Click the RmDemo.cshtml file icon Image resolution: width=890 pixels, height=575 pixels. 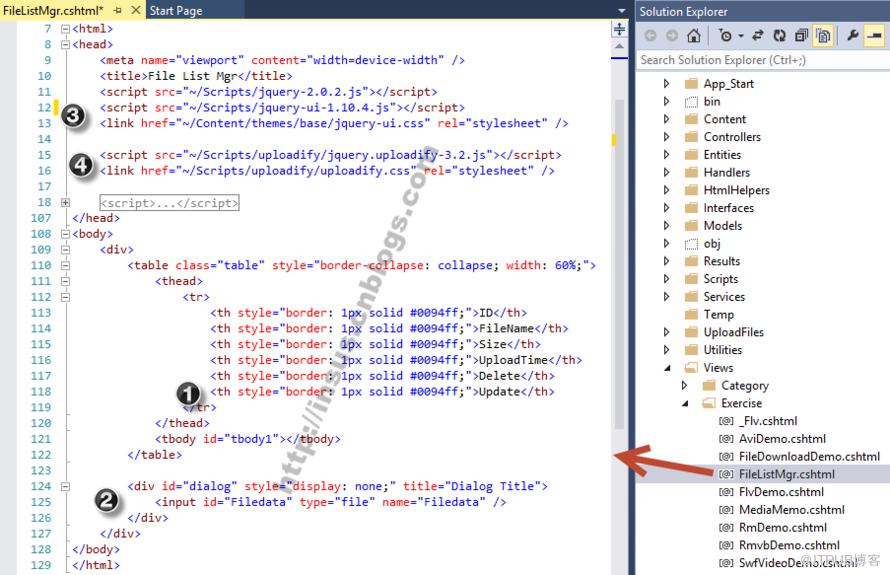coord(726,527)
